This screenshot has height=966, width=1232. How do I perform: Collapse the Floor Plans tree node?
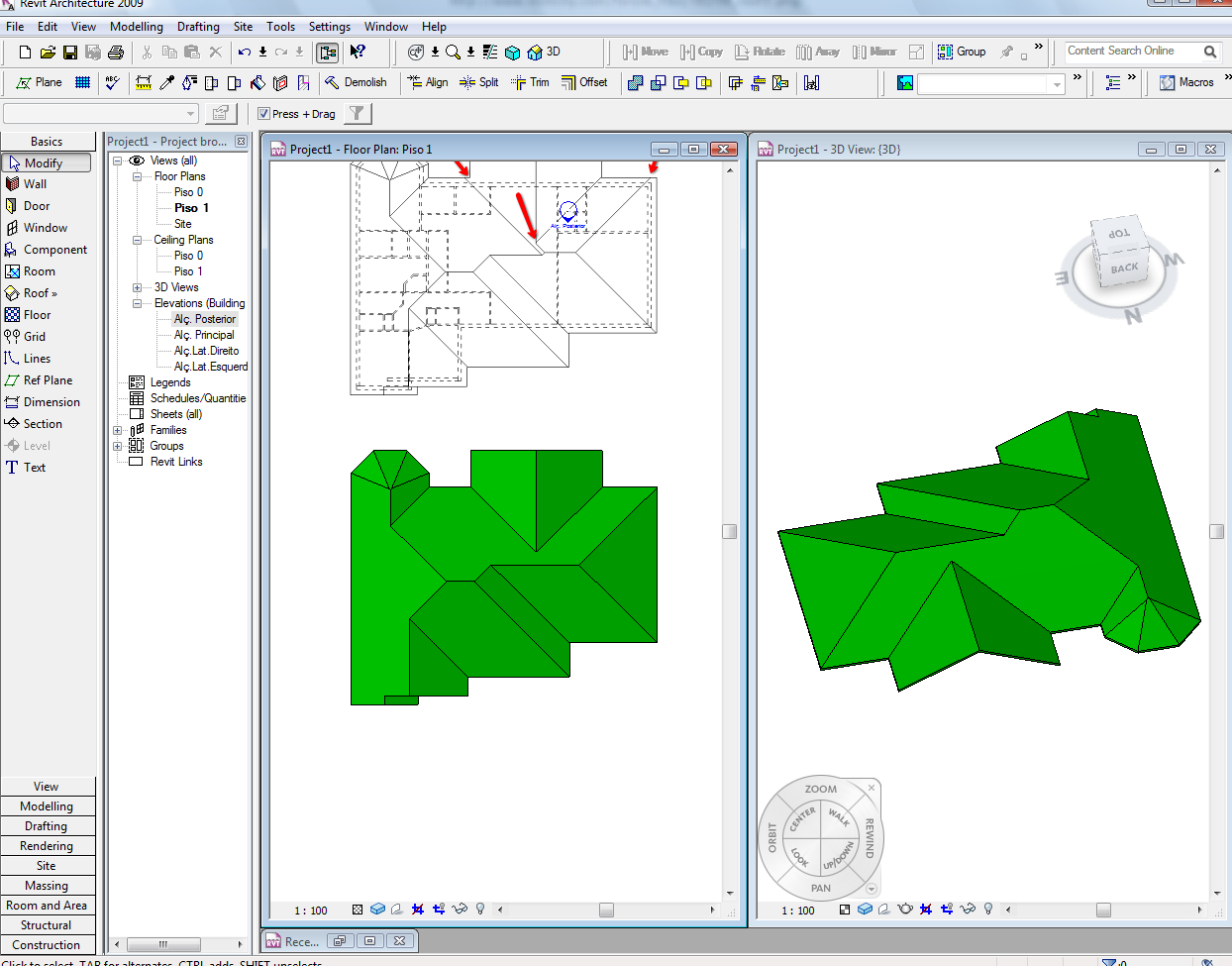[x=138, y=176]
